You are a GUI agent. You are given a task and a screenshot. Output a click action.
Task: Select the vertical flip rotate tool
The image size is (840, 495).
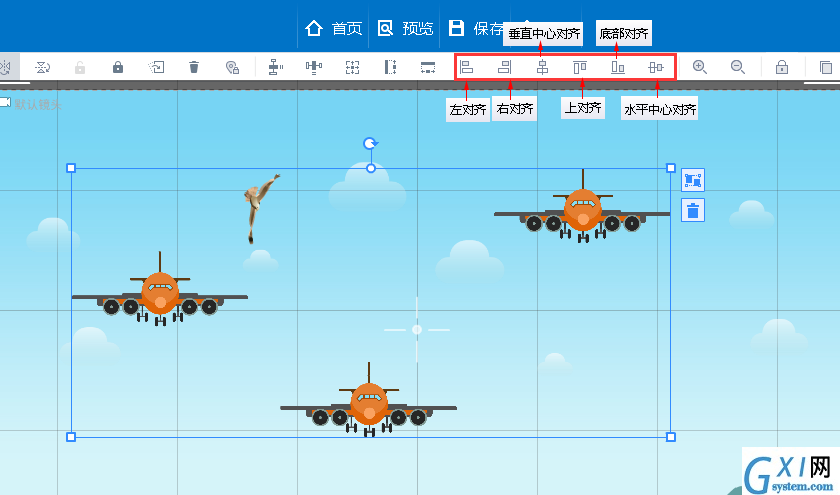coord(42,67)
